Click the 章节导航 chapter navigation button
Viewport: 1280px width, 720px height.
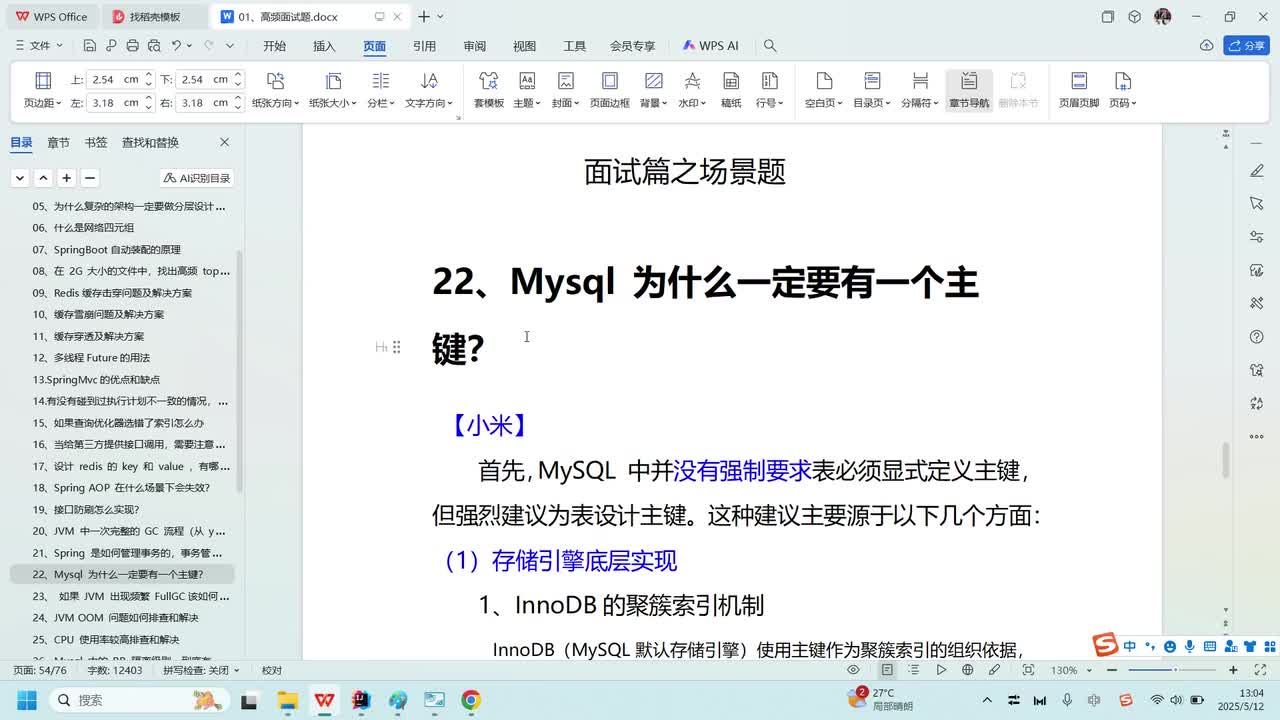pyautogui.click(x=968, y=90)
